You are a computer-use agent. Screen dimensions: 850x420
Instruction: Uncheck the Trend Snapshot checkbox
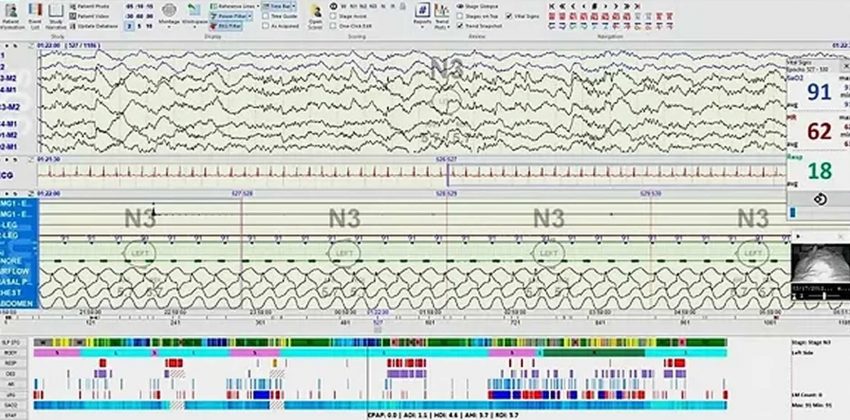(x=460, y=25)
